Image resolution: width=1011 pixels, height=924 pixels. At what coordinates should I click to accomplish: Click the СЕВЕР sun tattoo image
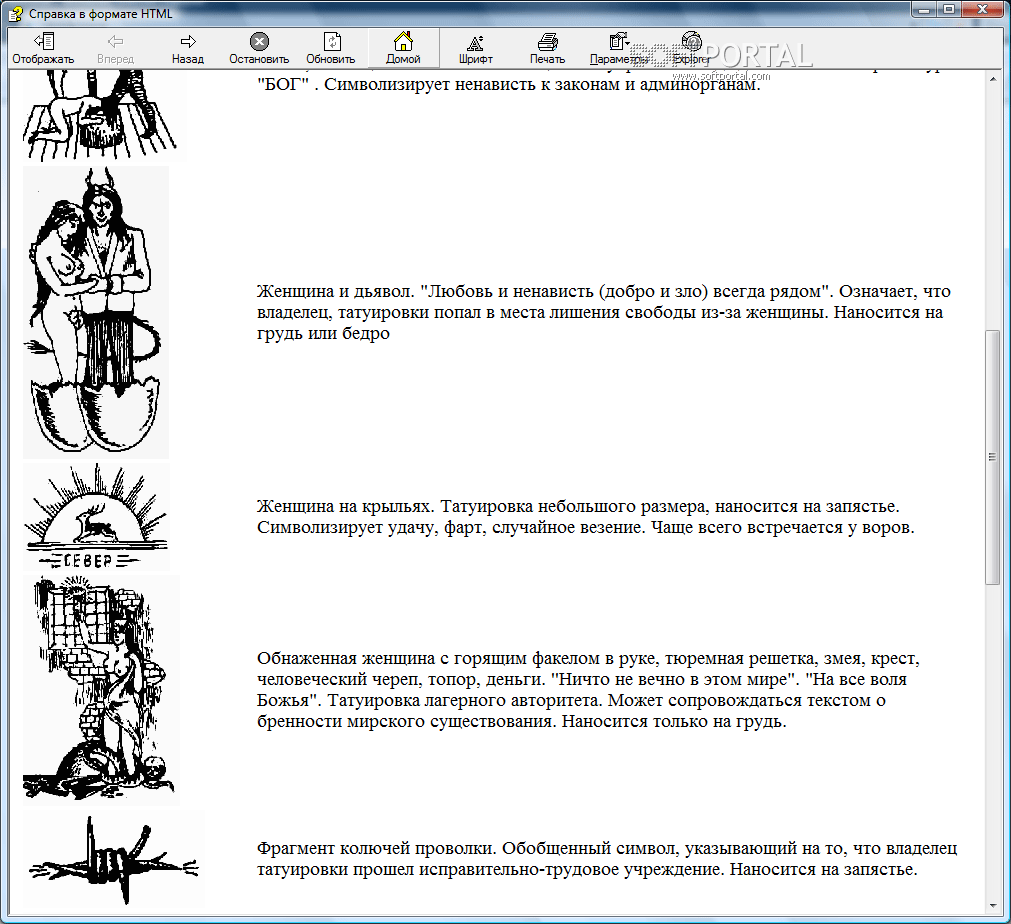pos(97,516)
